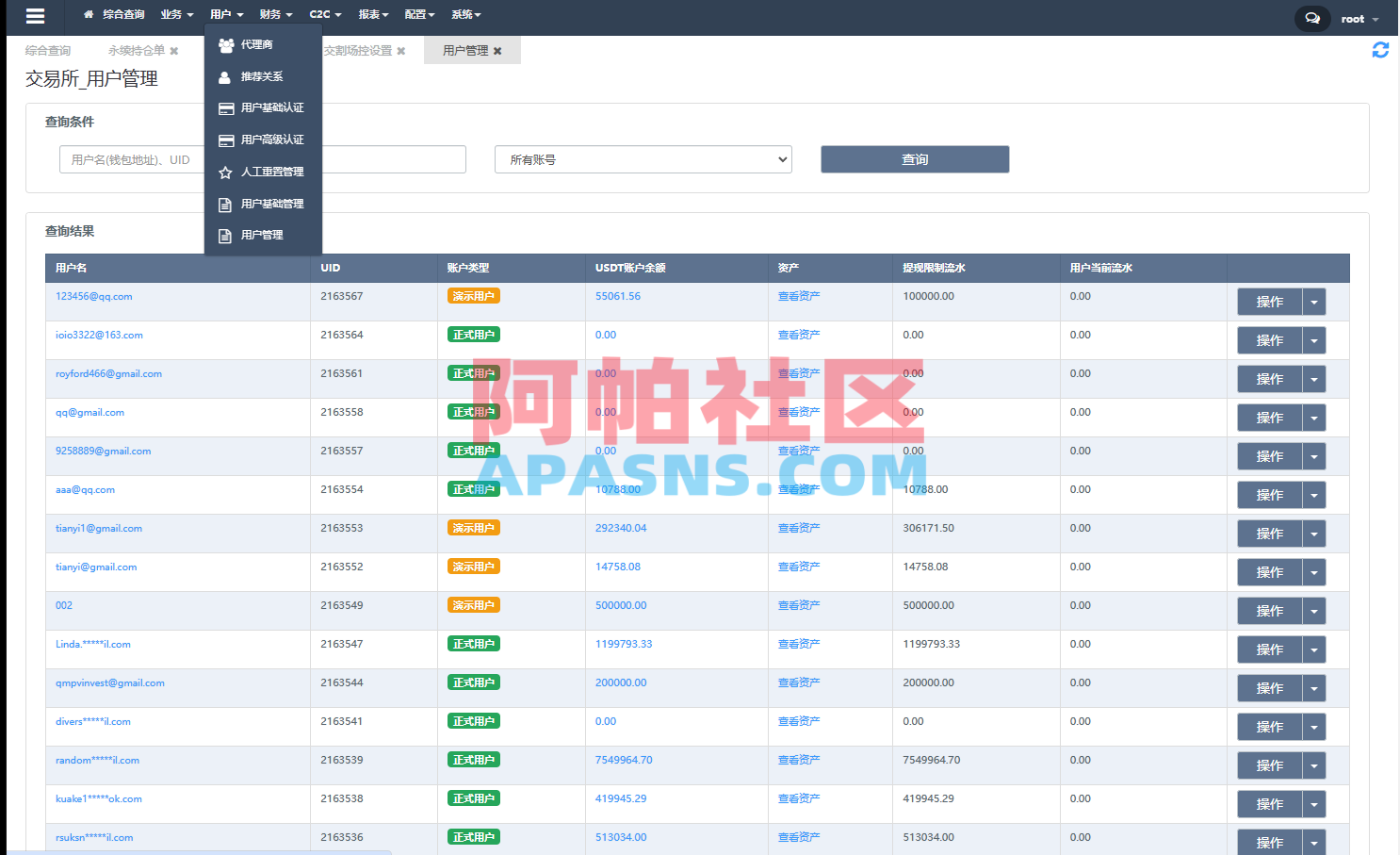Open the hamburger navigation menu
Screen dimensions: 1400x855
pos(35,16)
